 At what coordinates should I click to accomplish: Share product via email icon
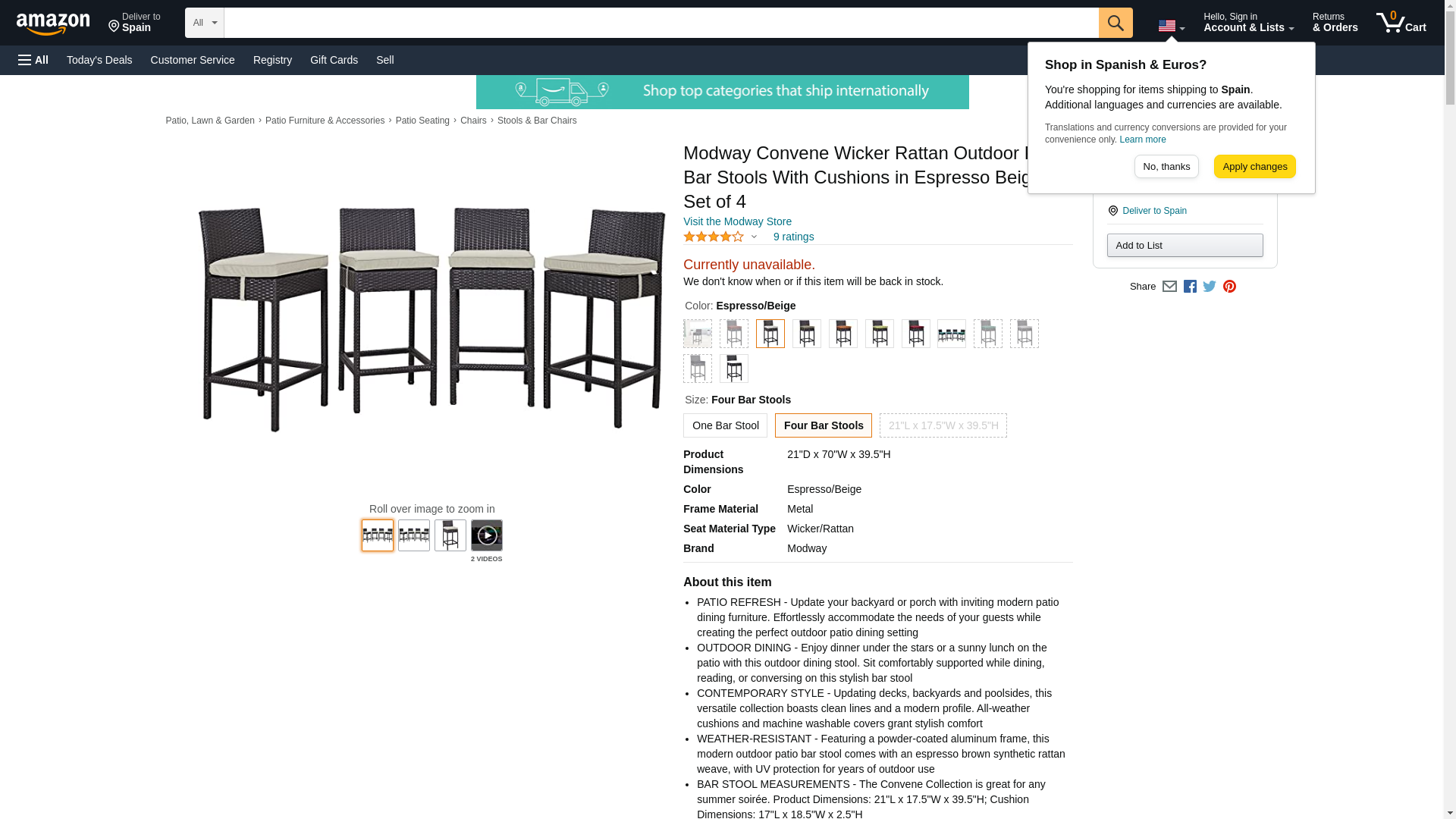pyautogui.click(x=1169, y=287)
